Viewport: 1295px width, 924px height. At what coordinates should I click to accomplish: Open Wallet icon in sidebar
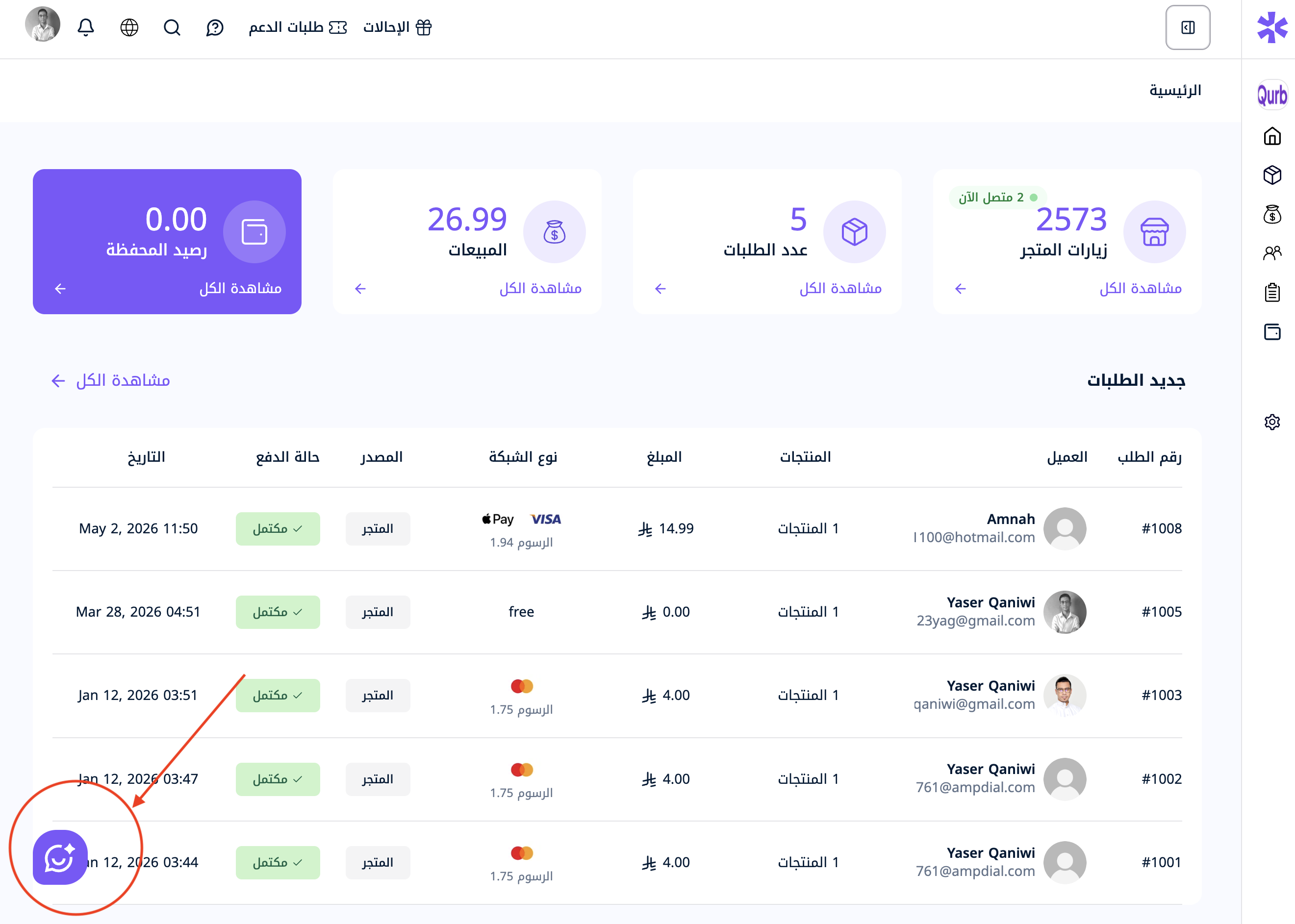click(1272, 332)
